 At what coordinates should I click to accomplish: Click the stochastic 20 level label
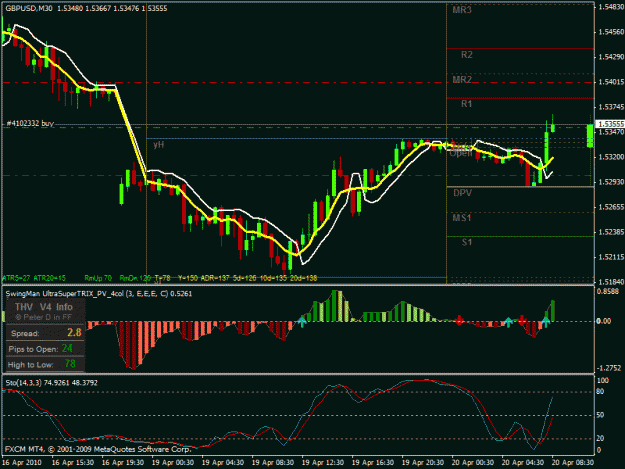(600, 438)
